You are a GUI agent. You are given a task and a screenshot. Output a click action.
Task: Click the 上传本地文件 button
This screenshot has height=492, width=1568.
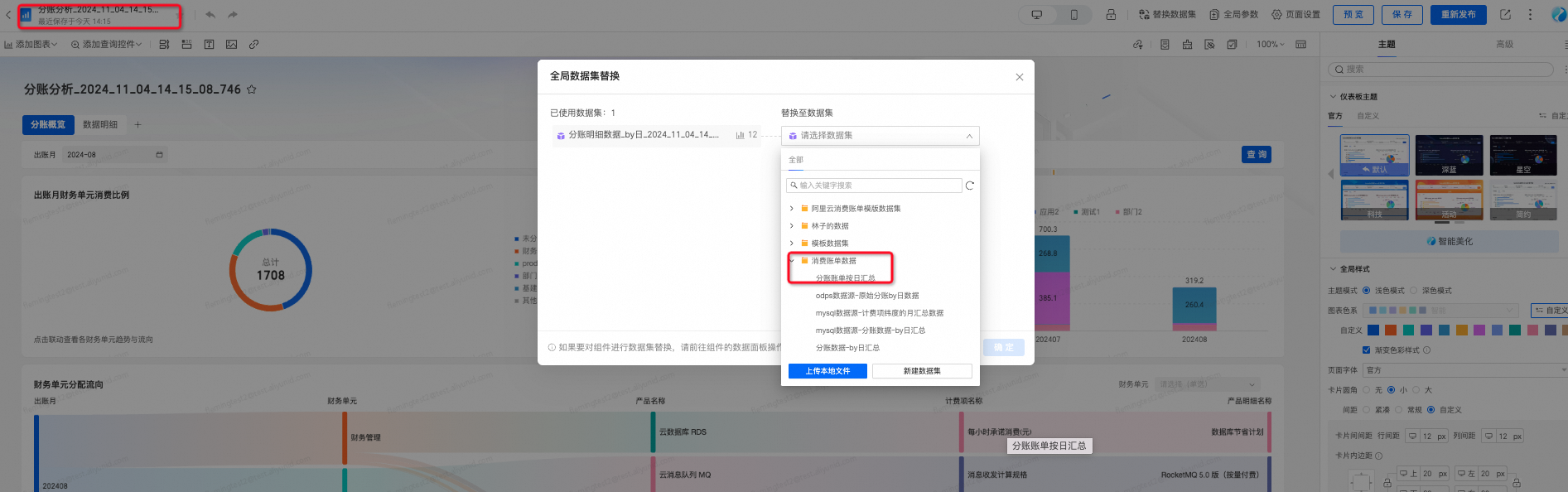[827, 371]
